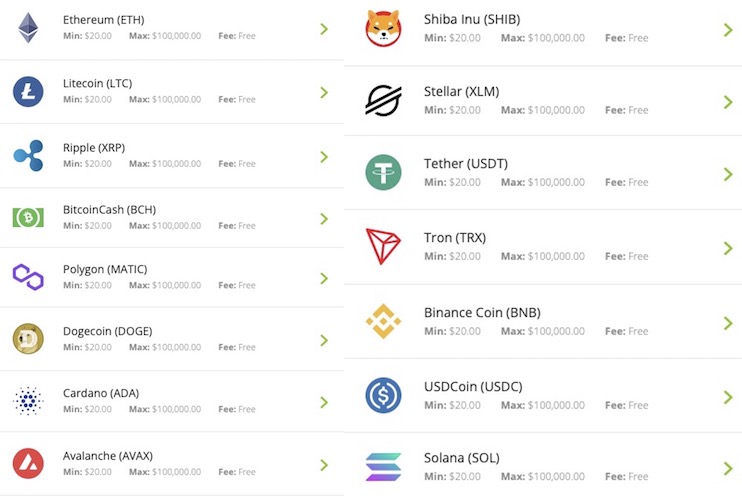This screenshot has height=498, width=742.
Task: Choose the Solana gradient stripes icon
Action: [383, 467]
